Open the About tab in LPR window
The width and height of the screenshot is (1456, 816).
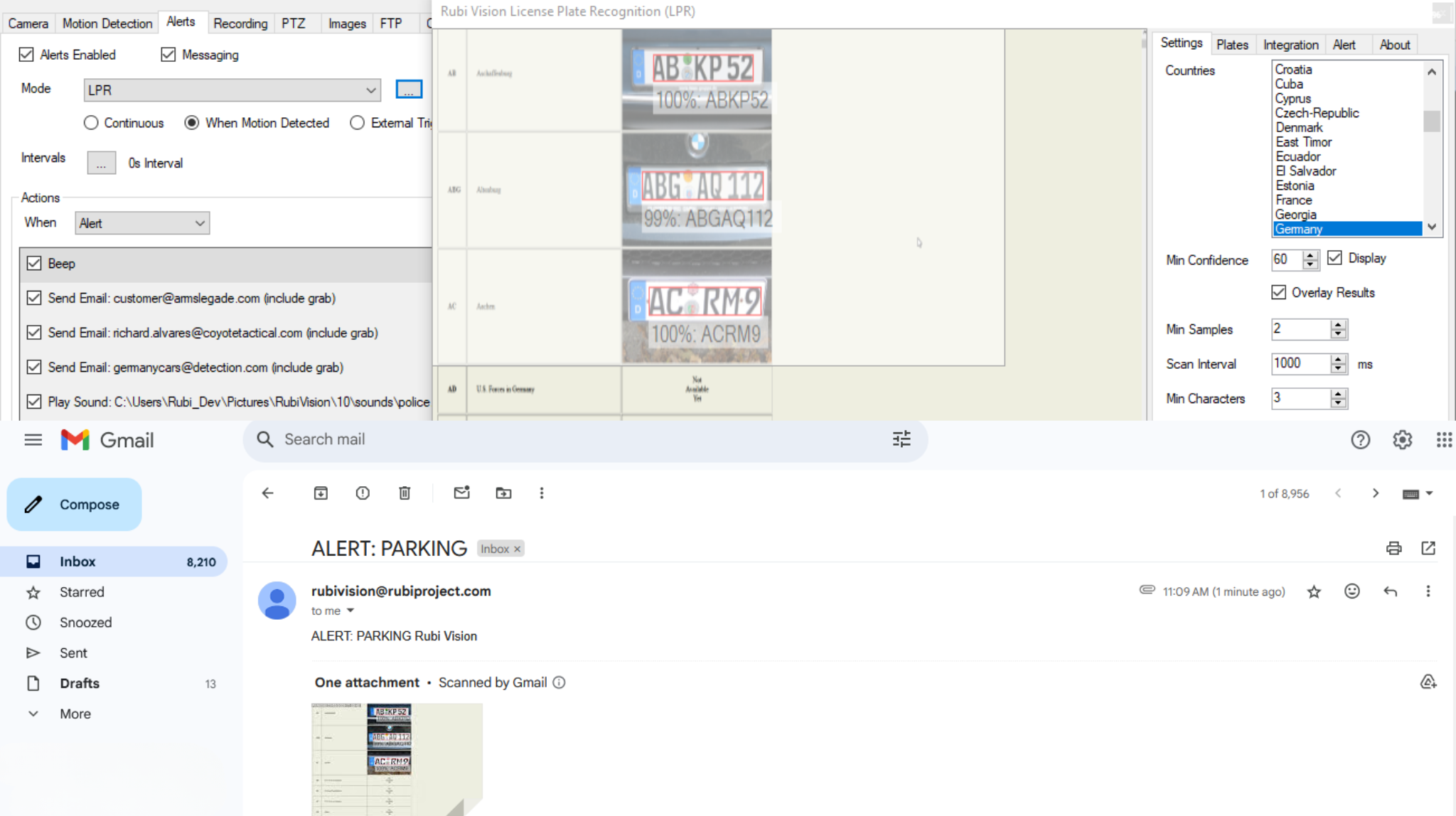coord(1394,45)
